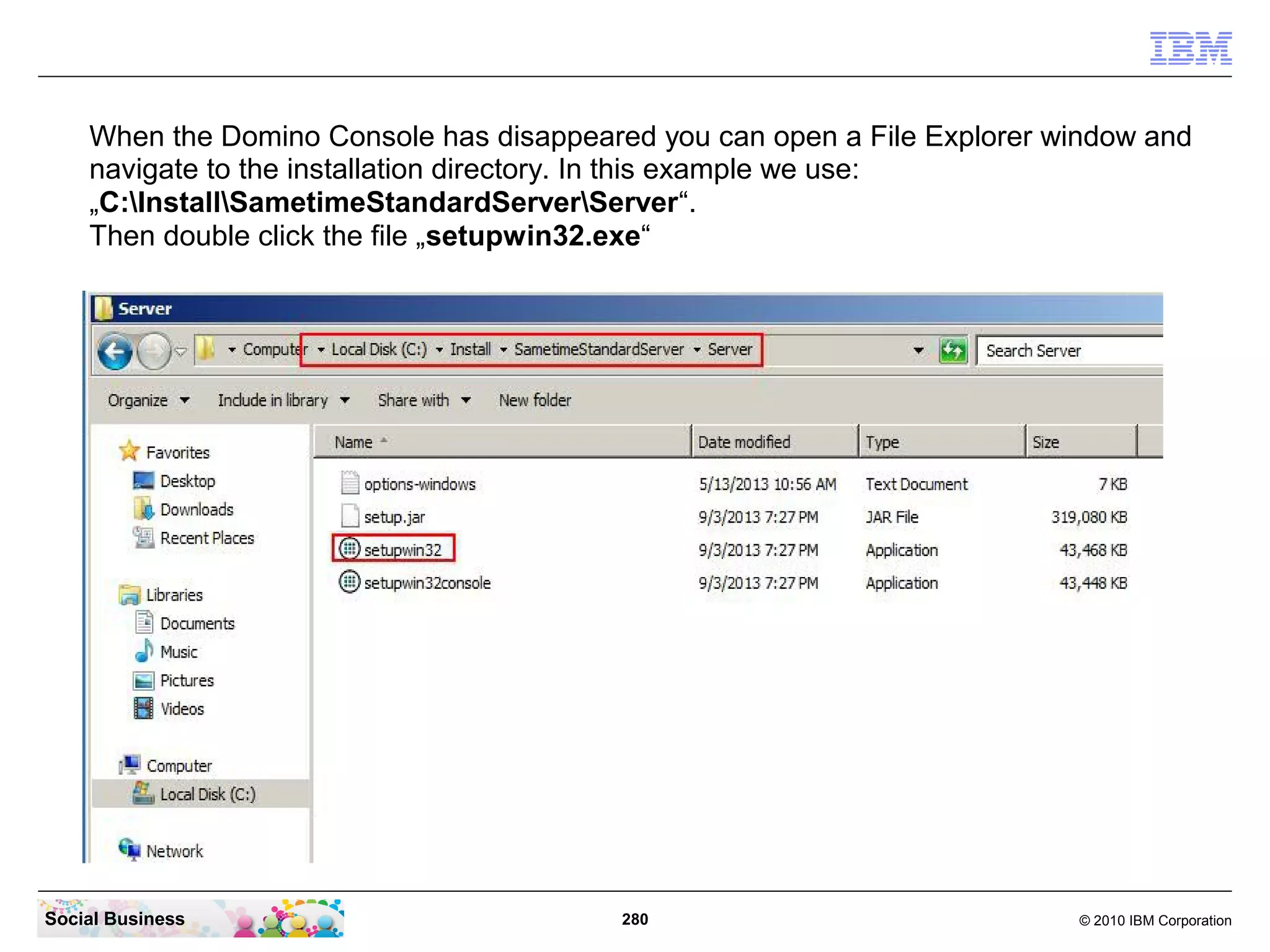Click Favorites in the navigation pane
The height and width of the screenshot is (952, 1270).
pos(178,453)
